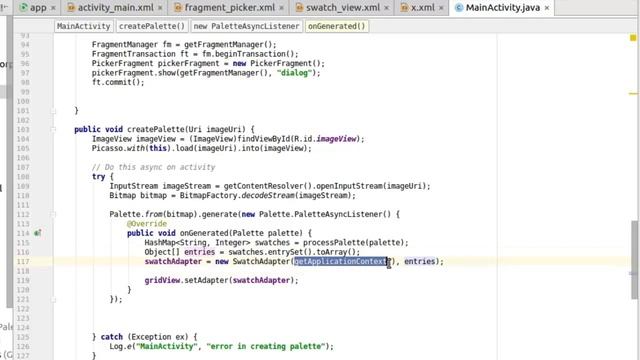The image size is (640, 360).
Task: Select the new PaletteAsyncListener breadcrumb
Action: 246,26
